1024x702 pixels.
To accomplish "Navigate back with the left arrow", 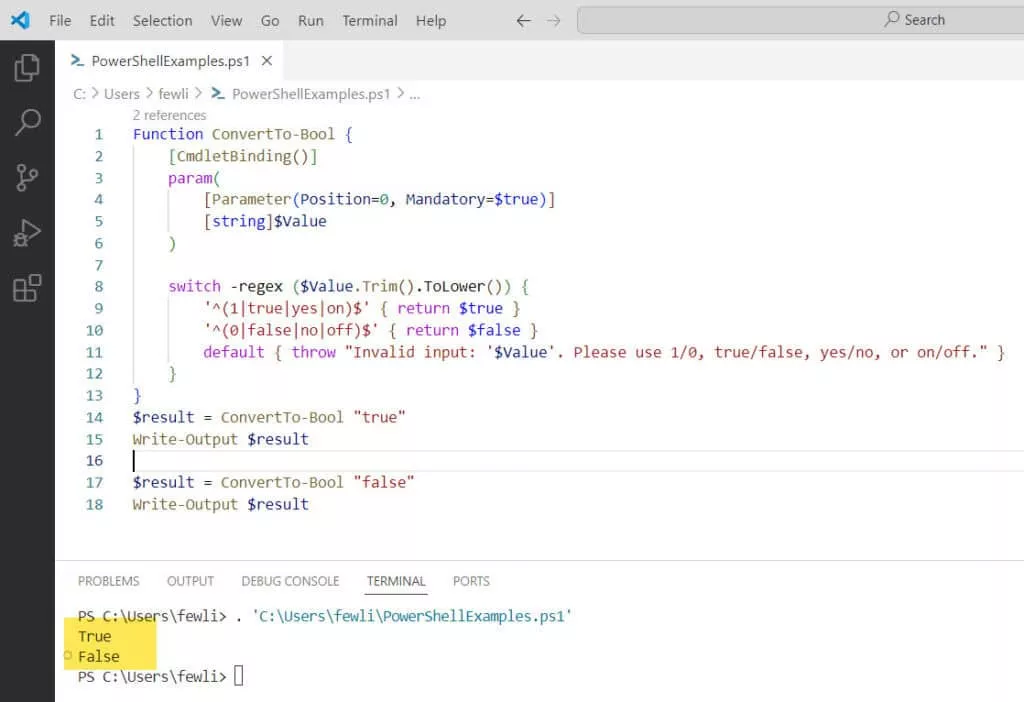I will tap(523, 20).
